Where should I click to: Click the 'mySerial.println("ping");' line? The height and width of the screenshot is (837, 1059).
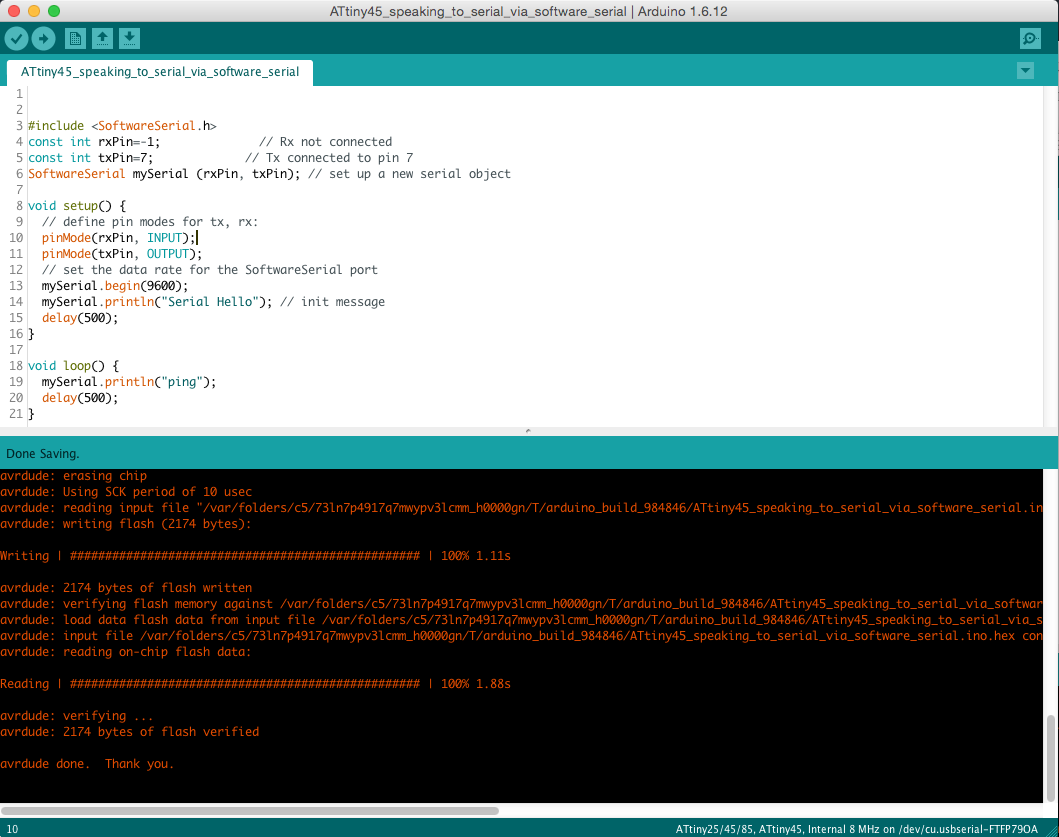[x=129, y=382]
